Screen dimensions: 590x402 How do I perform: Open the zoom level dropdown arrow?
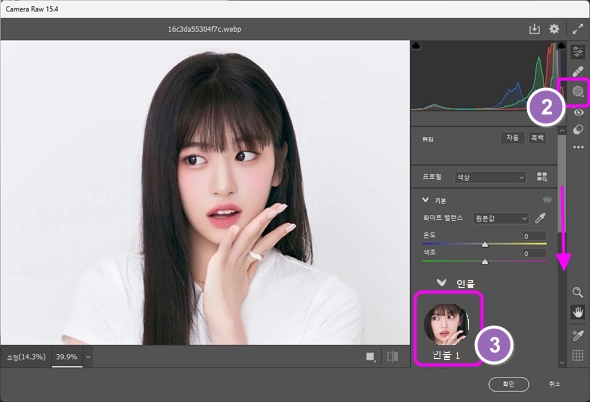[x=88, y=357]
